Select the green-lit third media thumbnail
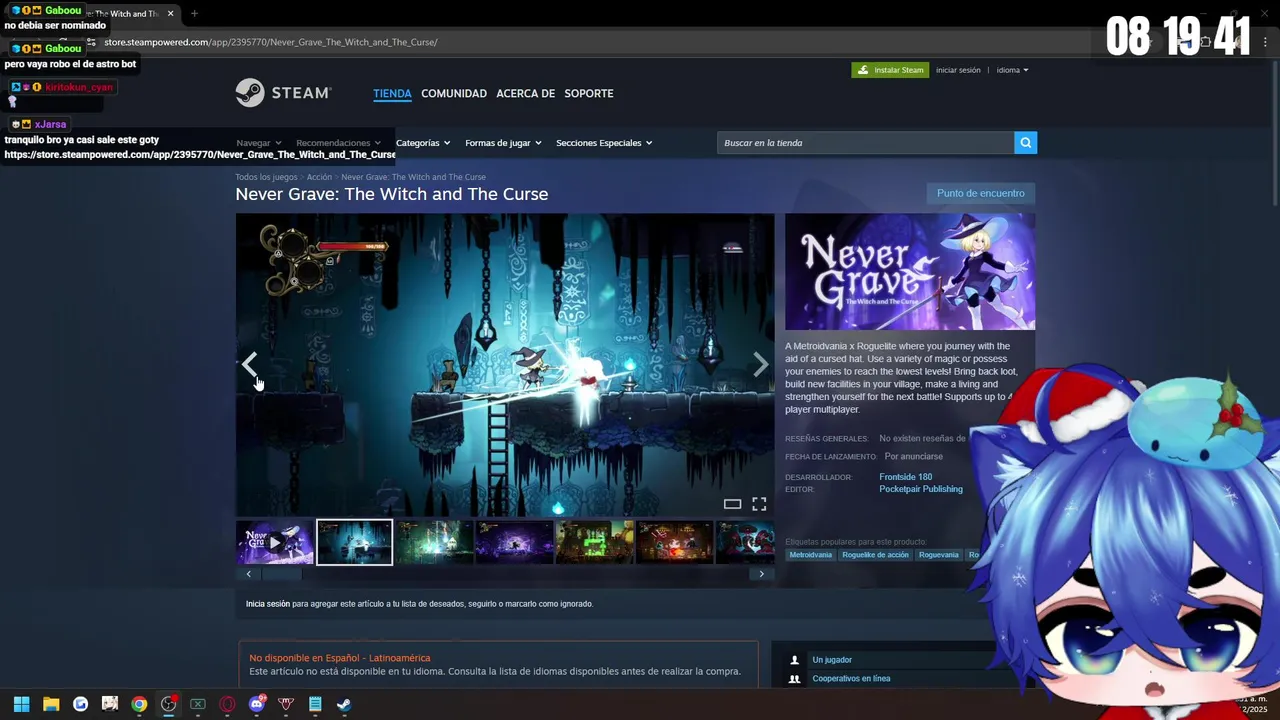 [435, 542]
